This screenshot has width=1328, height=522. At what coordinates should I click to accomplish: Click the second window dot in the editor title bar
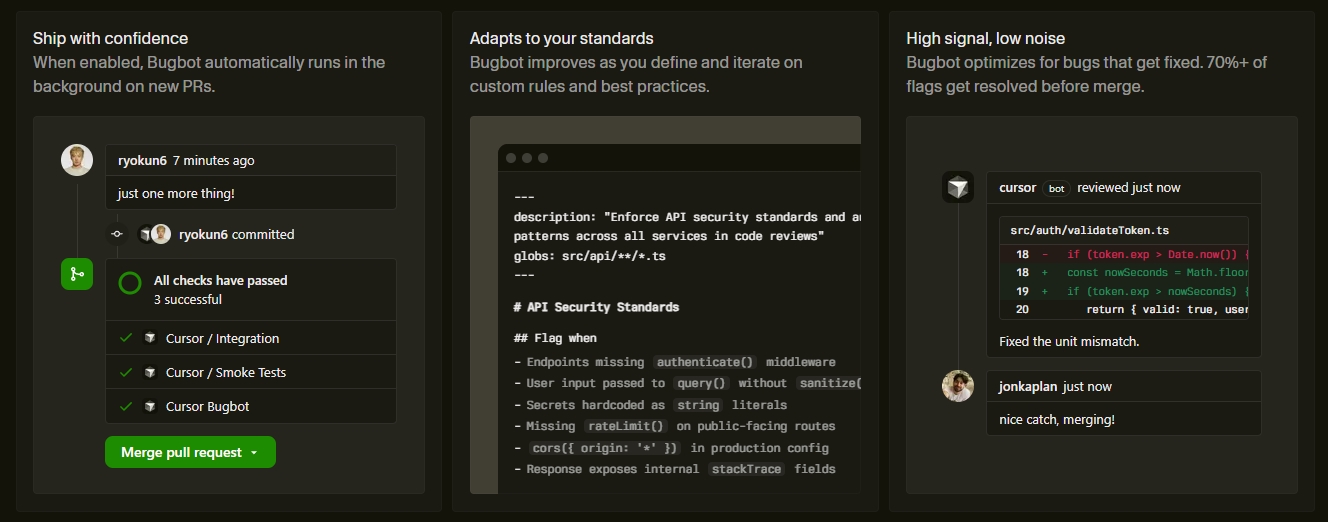(x=527, y=158)
